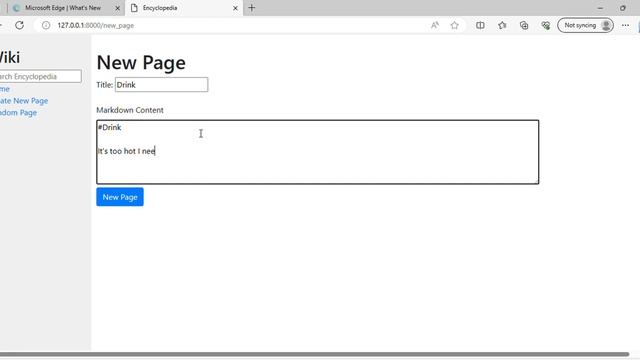This screenshot has width=640, height=360.
Task: Click inside the Markdown Content textarea
Action: 318,152
